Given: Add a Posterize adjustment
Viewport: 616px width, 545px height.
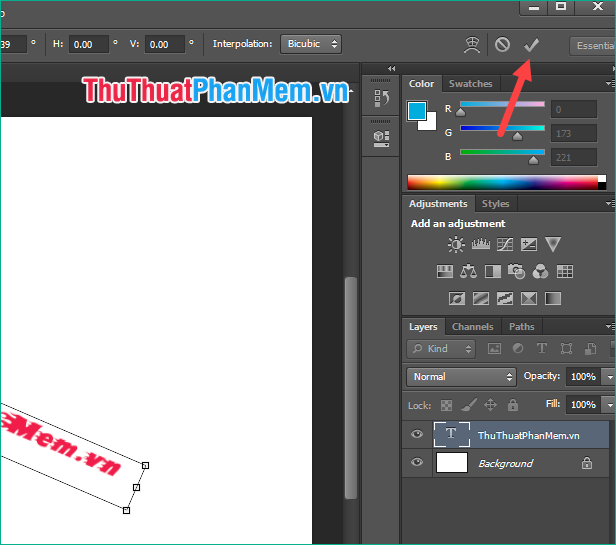Looking at the screenshot, I should pyautogui.click(x=481, y=299).
